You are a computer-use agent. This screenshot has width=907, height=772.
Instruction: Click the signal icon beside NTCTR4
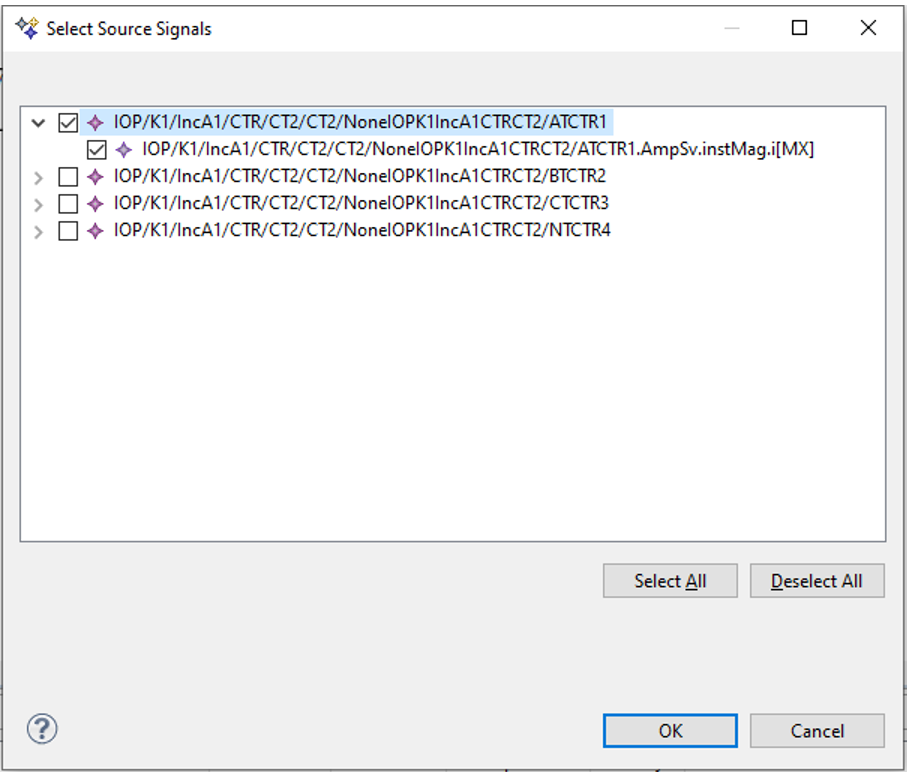(x=95, y=231)
